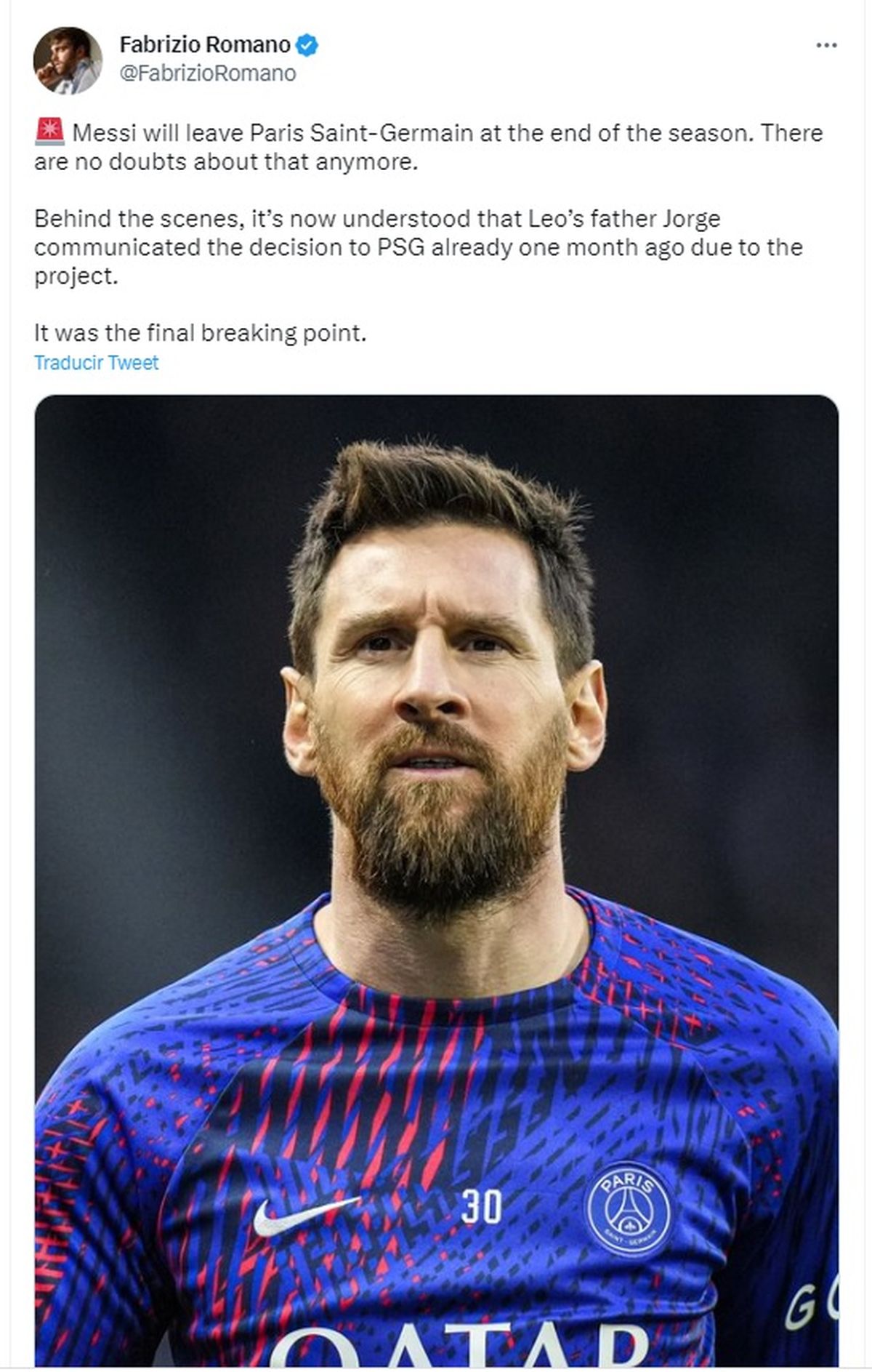Click the red siren emoji in the tweet
This screenshot has height=1372, width=872.
pos(49,132)
